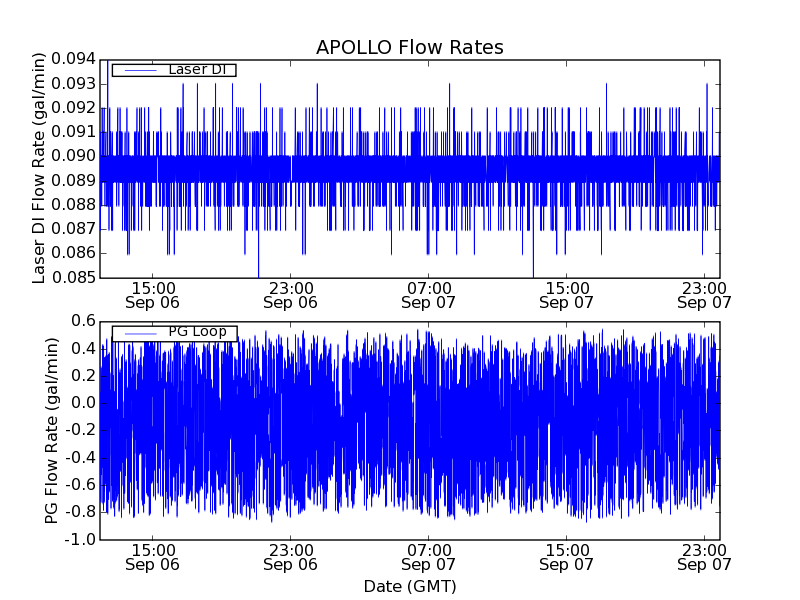Click the blue line sample in Laser DI legend
The width and height of the screenshot is (800, 600).
137,70
